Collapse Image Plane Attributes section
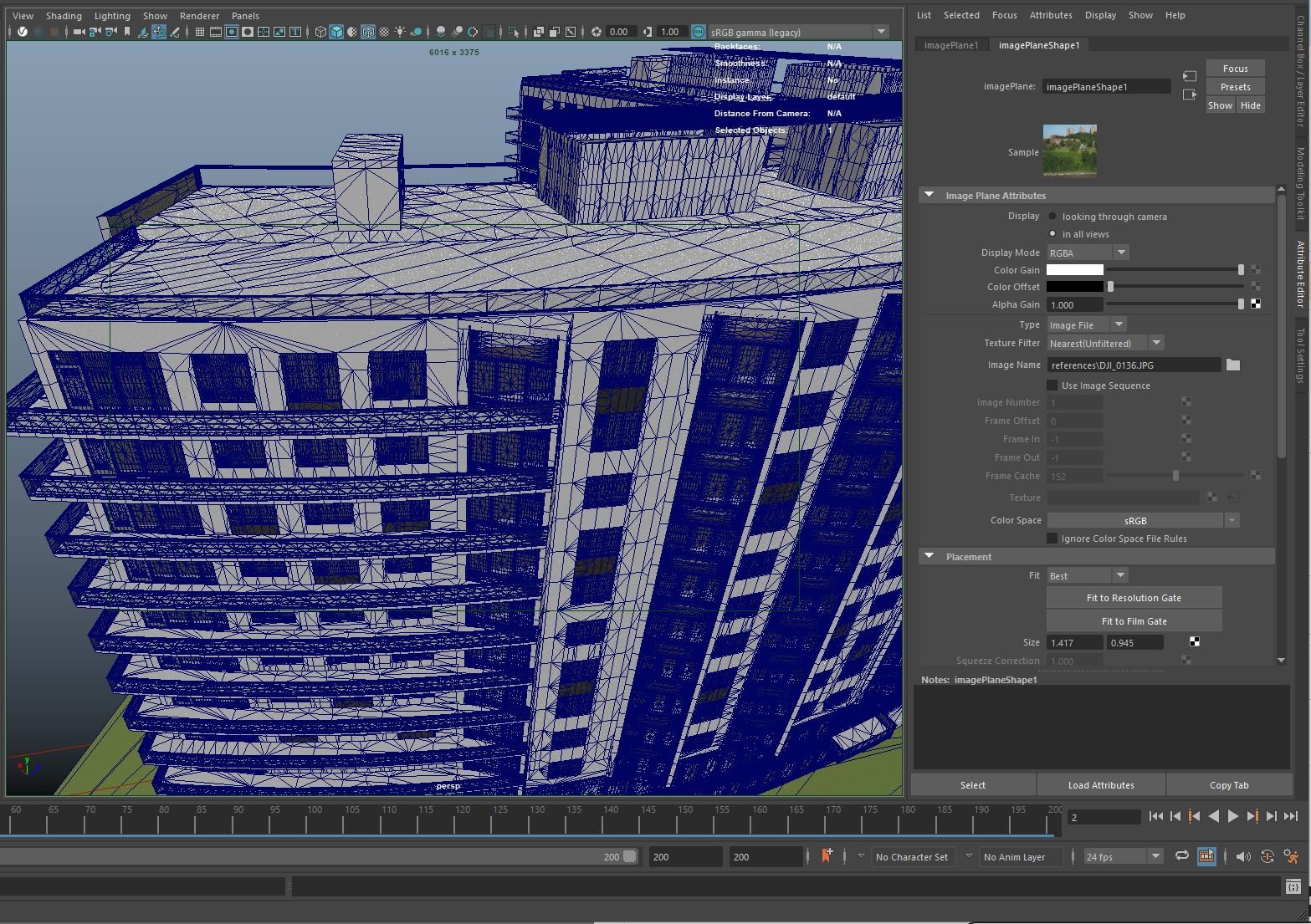The height and width of the screenshot is (924, 1311). tap(929, 195)
